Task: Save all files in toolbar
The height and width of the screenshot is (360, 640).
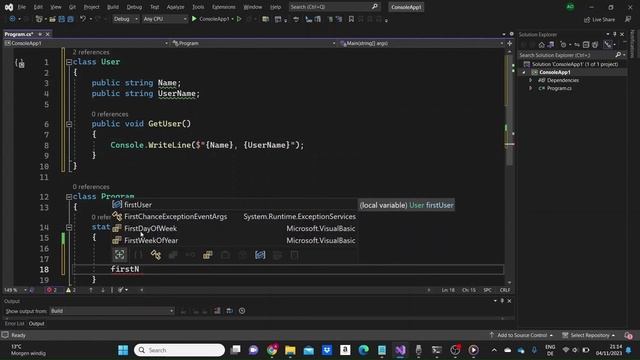Action: [70, 19]
